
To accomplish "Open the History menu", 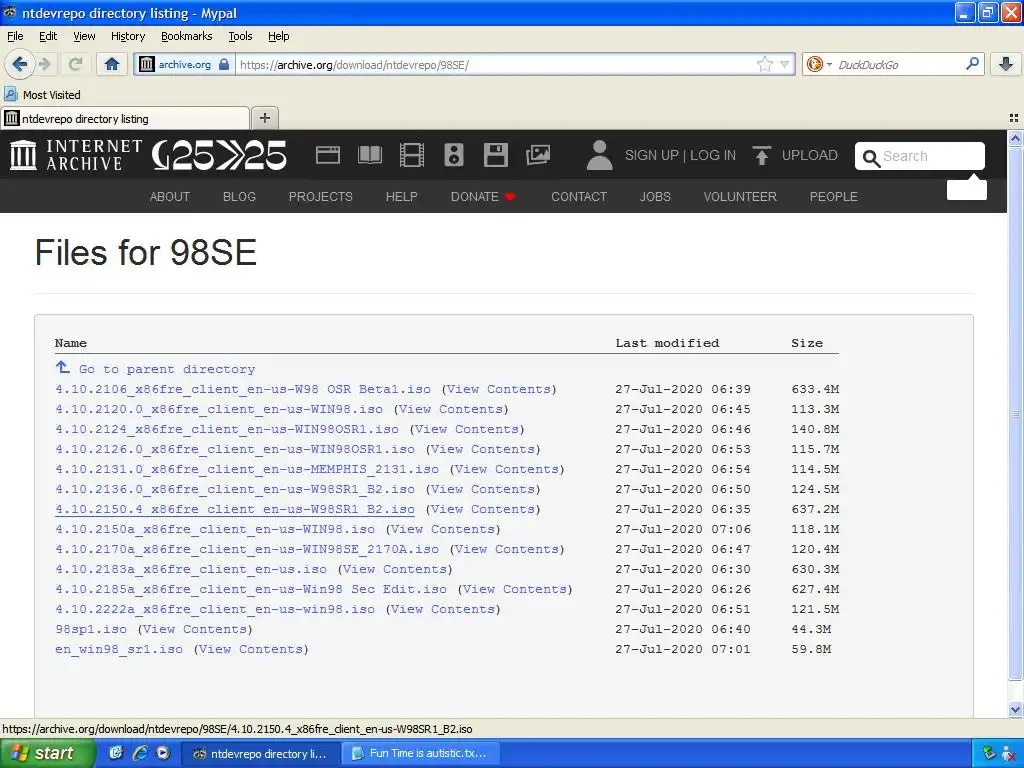I will point(127,36).
